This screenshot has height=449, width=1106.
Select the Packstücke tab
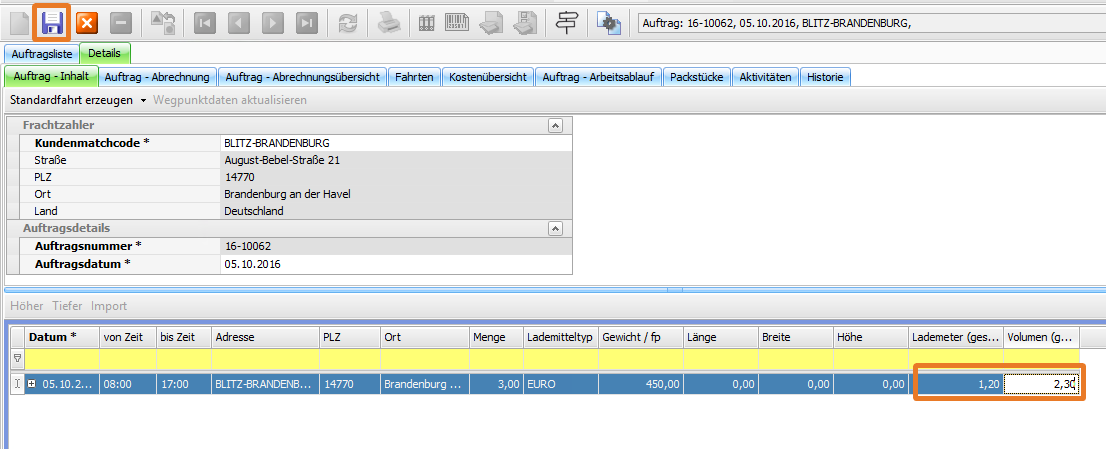[697, 76]
